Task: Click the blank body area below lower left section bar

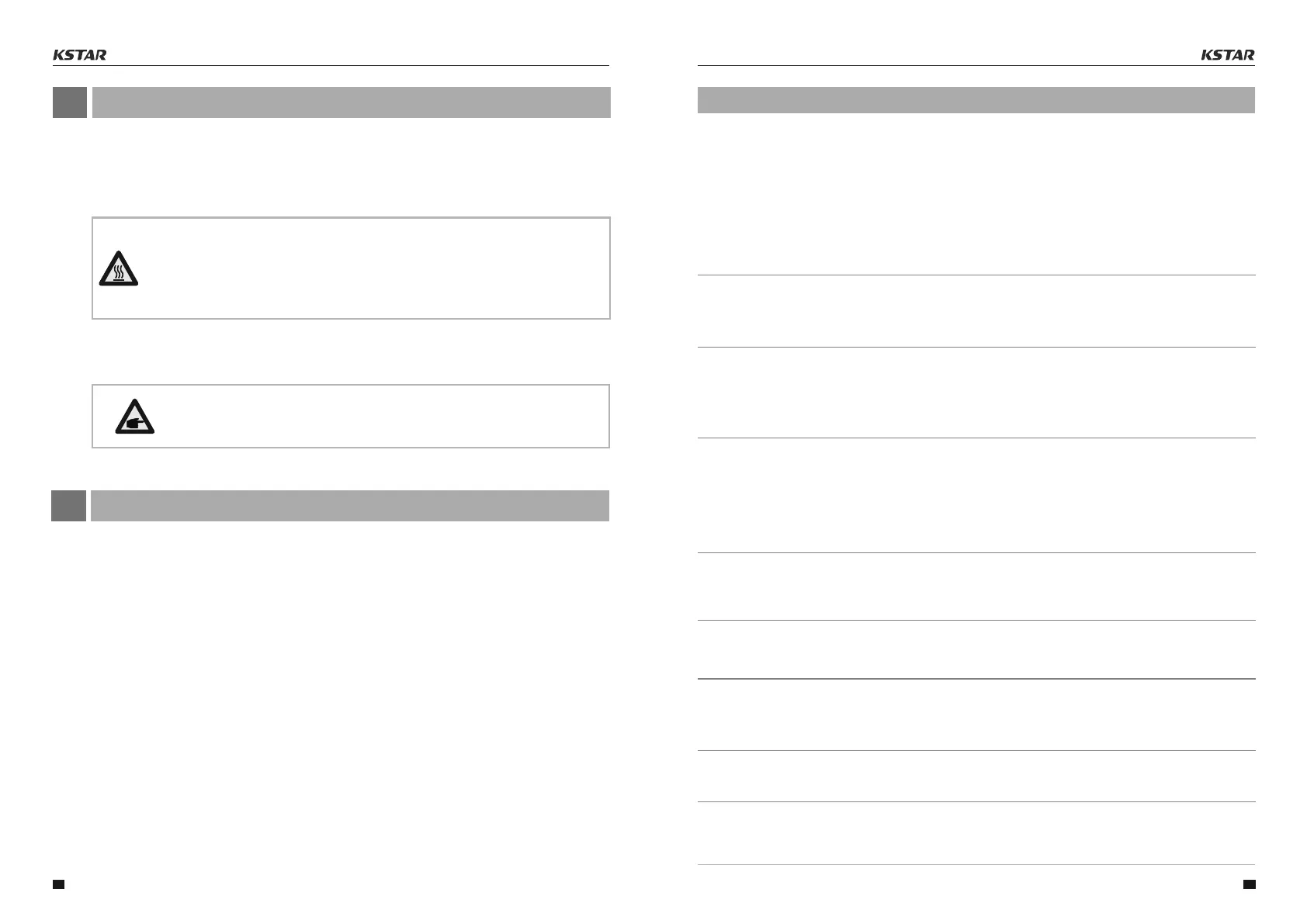Action: click(331, 690)
